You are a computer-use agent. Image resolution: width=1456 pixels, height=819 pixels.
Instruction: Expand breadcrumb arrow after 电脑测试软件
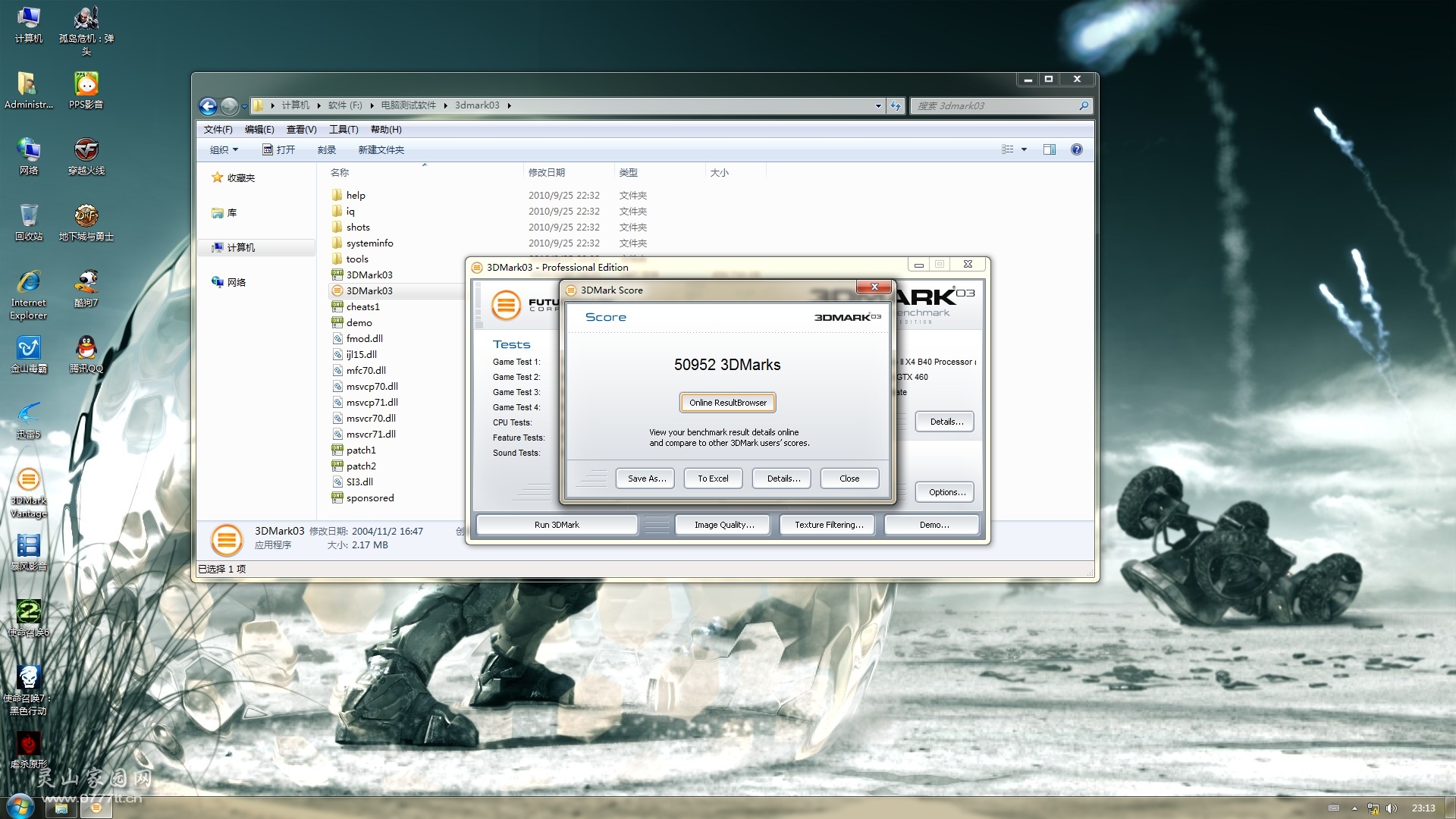tap(445, 106)
